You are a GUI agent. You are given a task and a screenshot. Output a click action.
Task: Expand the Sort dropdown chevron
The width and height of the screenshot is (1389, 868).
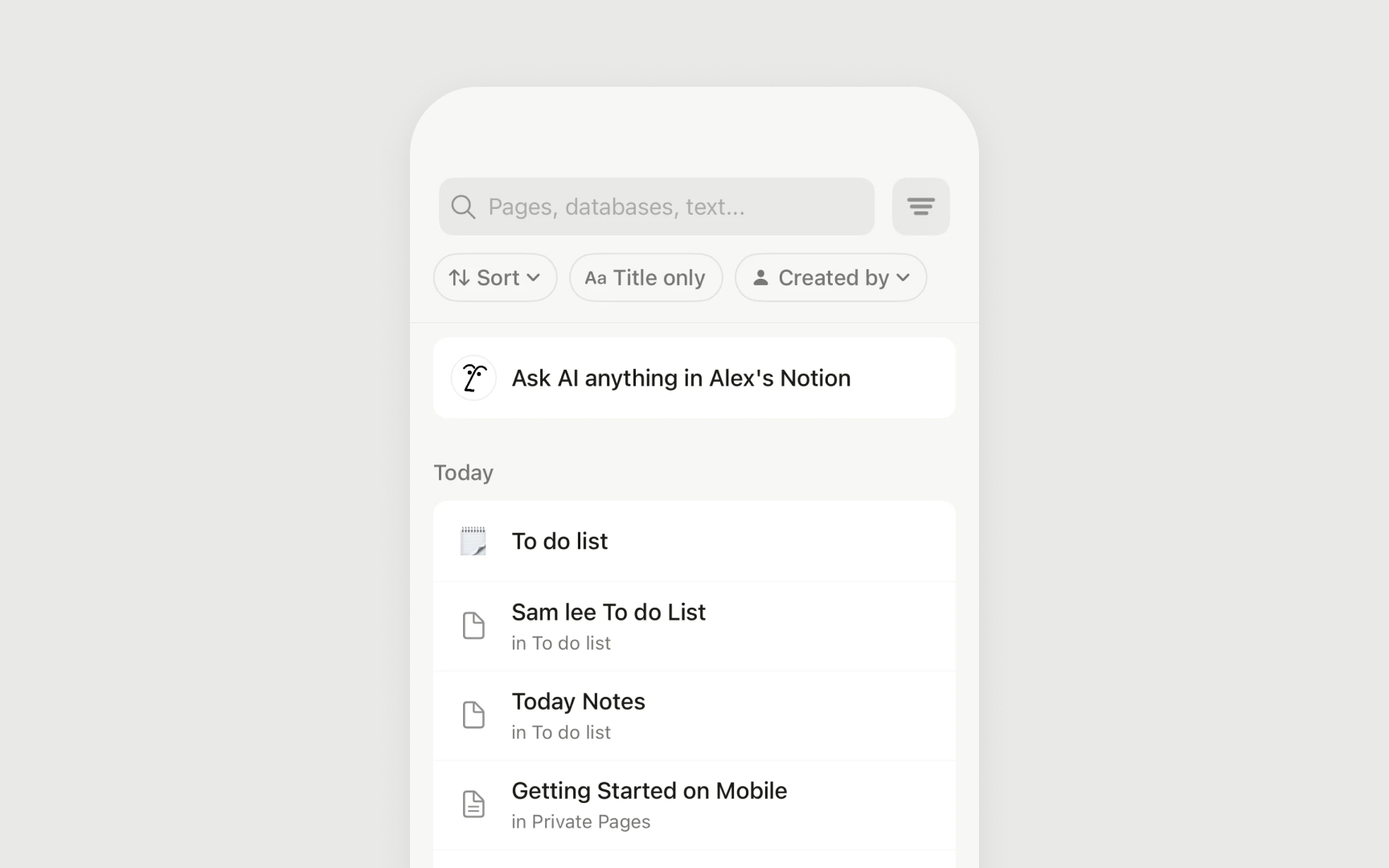[533, 278]
